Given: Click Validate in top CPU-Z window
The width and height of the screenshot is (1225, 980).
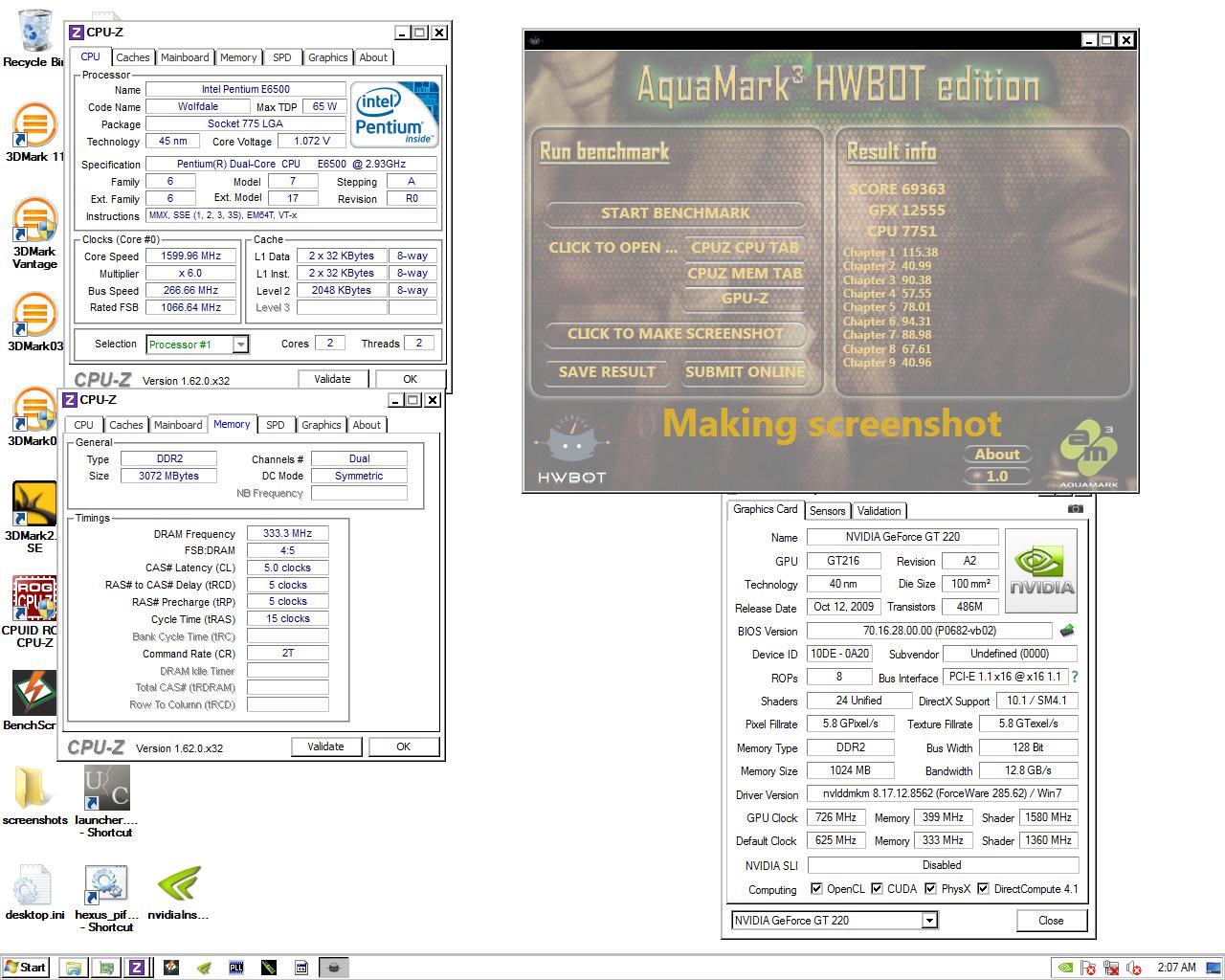Looking at the screenshot, I should pyautogui.click(x=332, y=379).
